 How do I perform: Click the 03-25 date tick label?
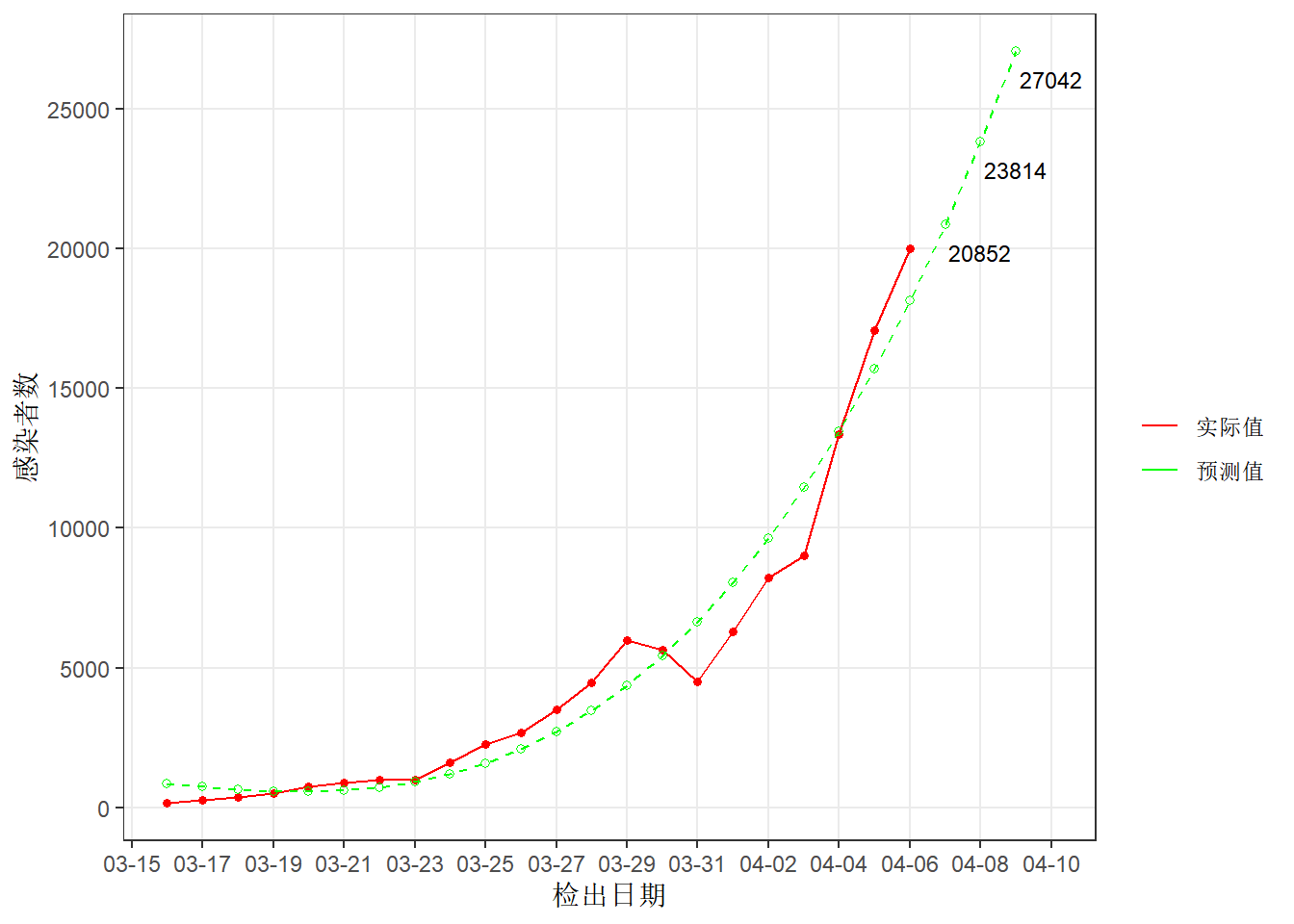pos(485,864)
